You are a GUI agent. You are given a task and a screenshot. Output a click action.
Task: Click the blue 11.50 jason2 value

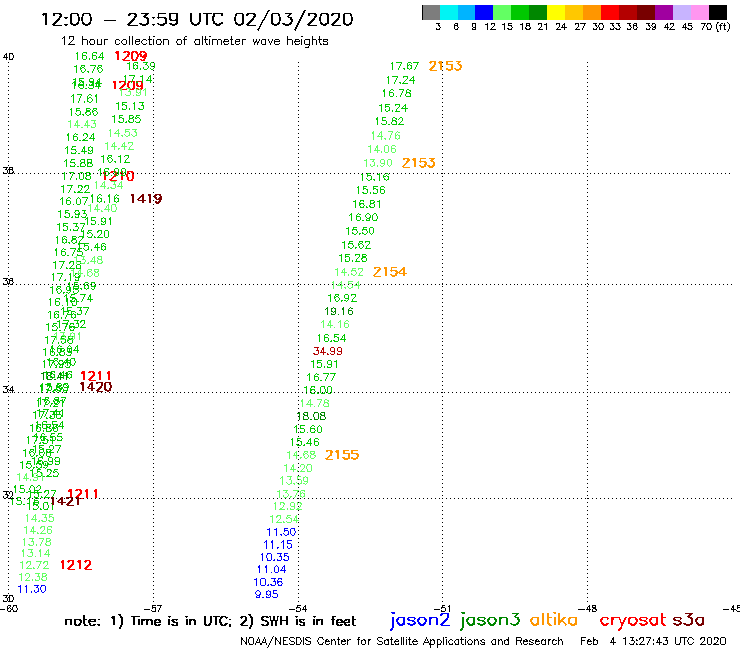[281, 532]
